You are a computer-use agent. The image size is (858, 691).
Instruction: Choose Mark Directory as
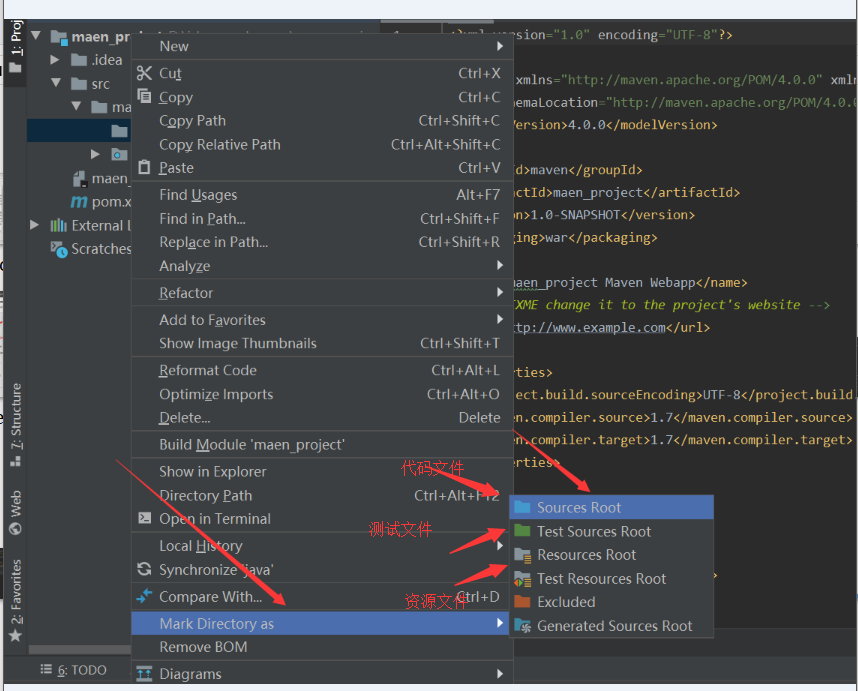point(322,623)
